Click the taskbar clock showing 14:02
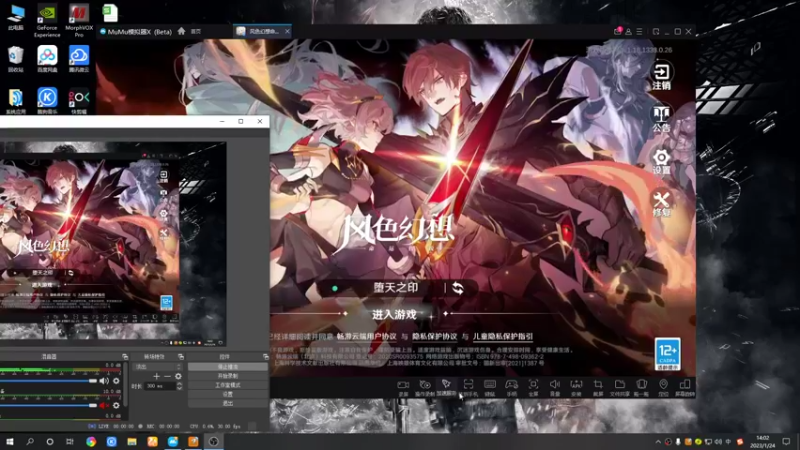Viewport: 800px width, 450px height. point(762,441)
